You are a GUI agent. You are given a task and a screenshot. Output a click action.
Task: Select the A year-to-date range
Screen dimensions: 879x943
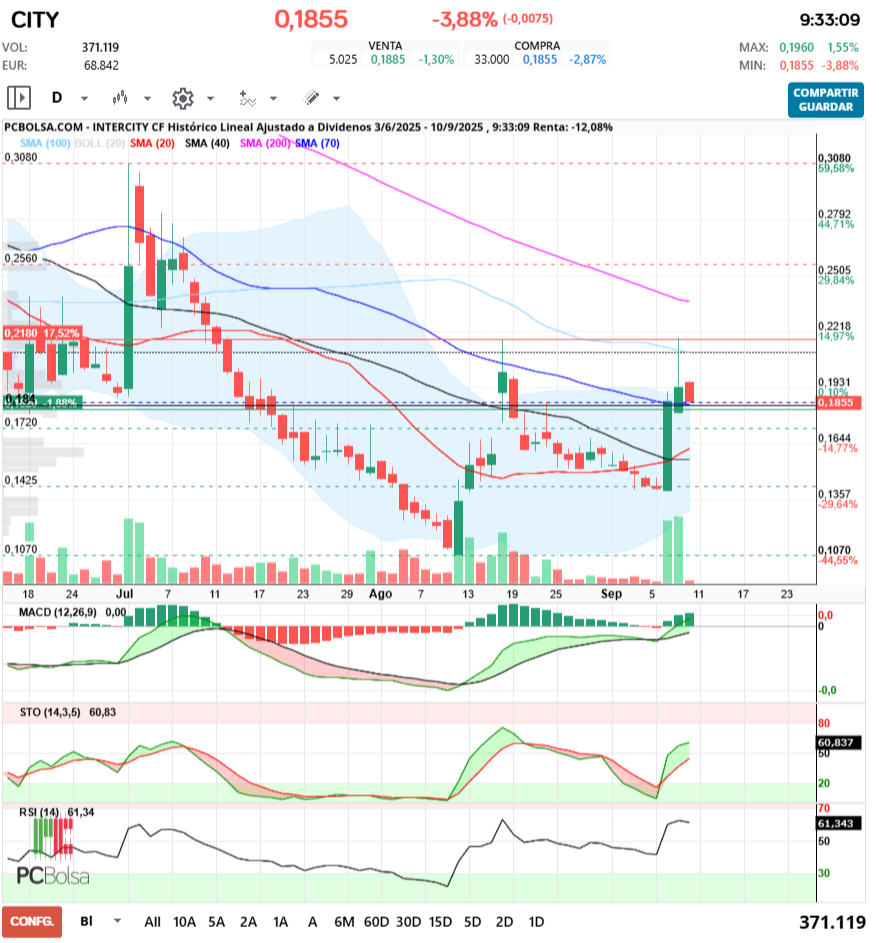313,922
